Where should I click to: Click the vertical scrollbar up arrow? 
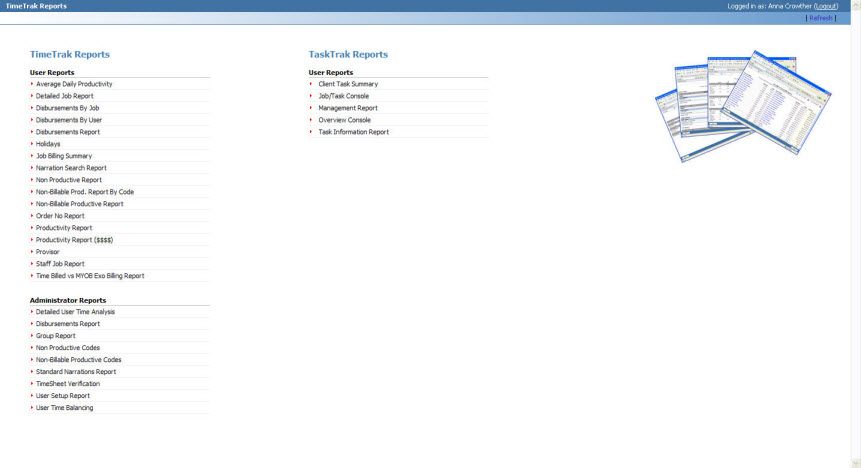click(856, 4)
